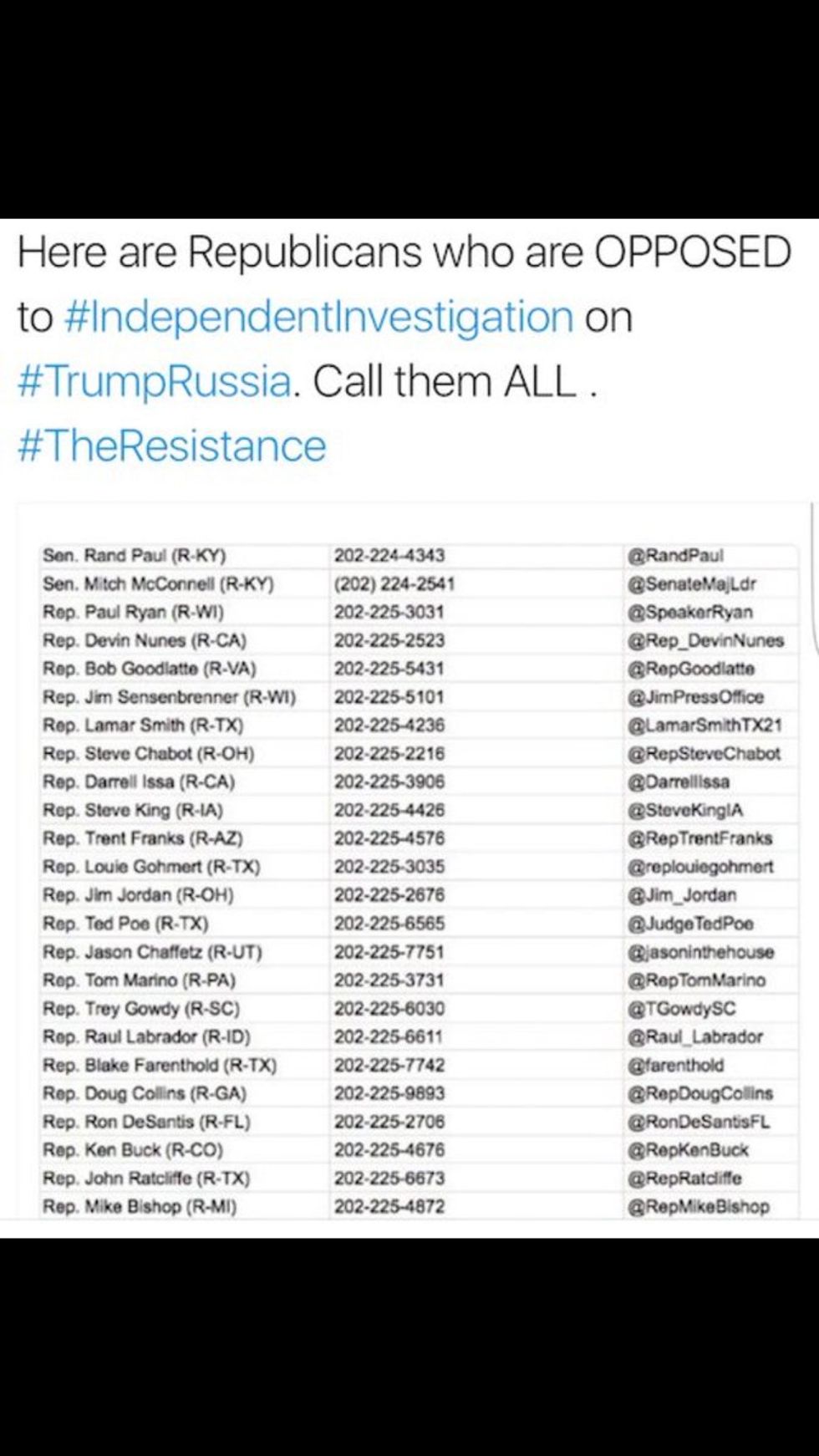Open the #IndependentInvestigation hashtag link
Image resolution: width=819 pixels, height=1456 pixels.
(318, 318)
